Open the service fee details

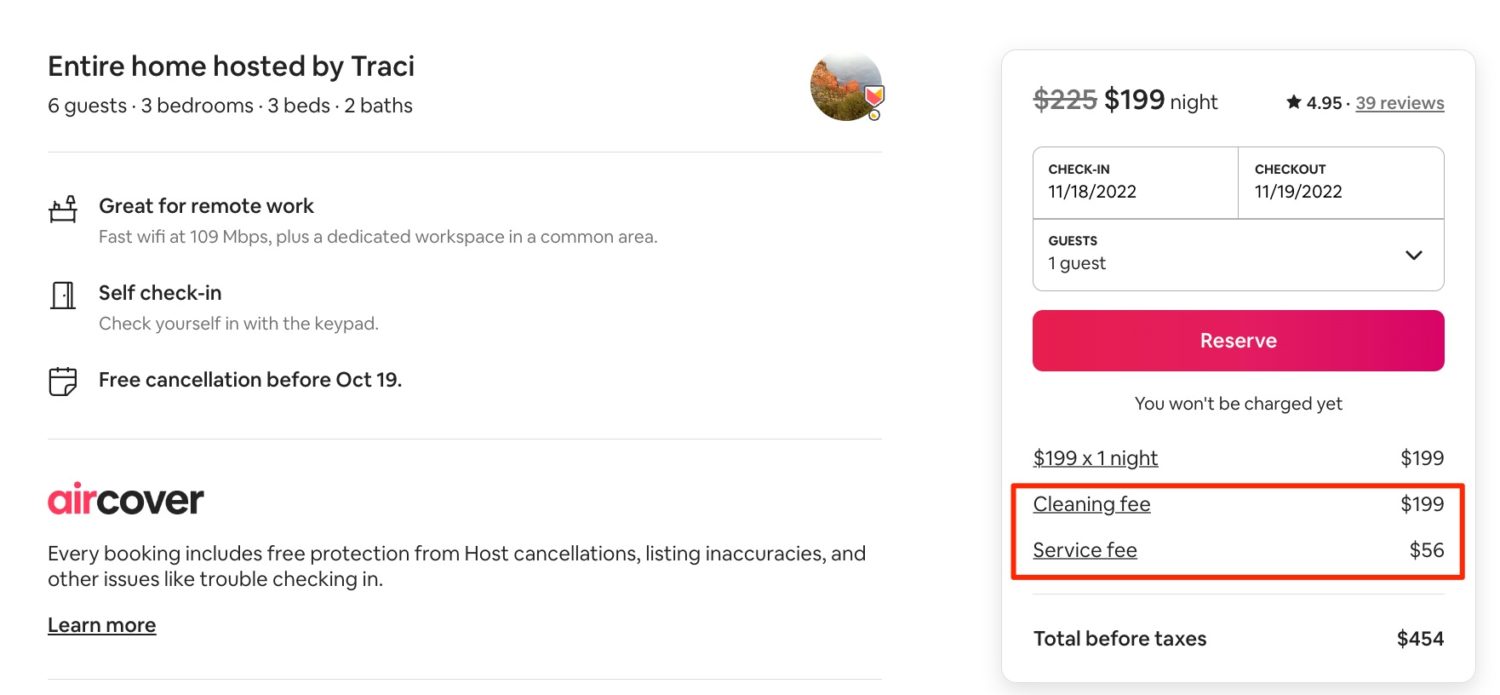click(x=1084, y=550)
